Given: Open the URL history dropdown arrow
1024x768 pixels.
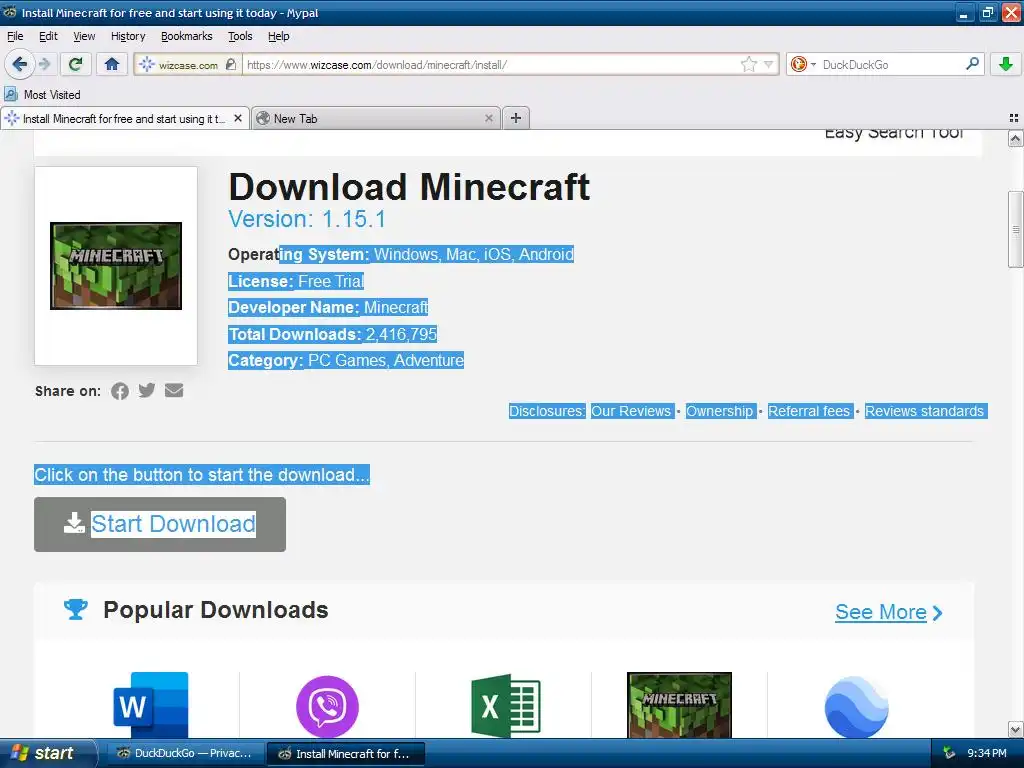Looking at the screenshot, I should 769,64.
